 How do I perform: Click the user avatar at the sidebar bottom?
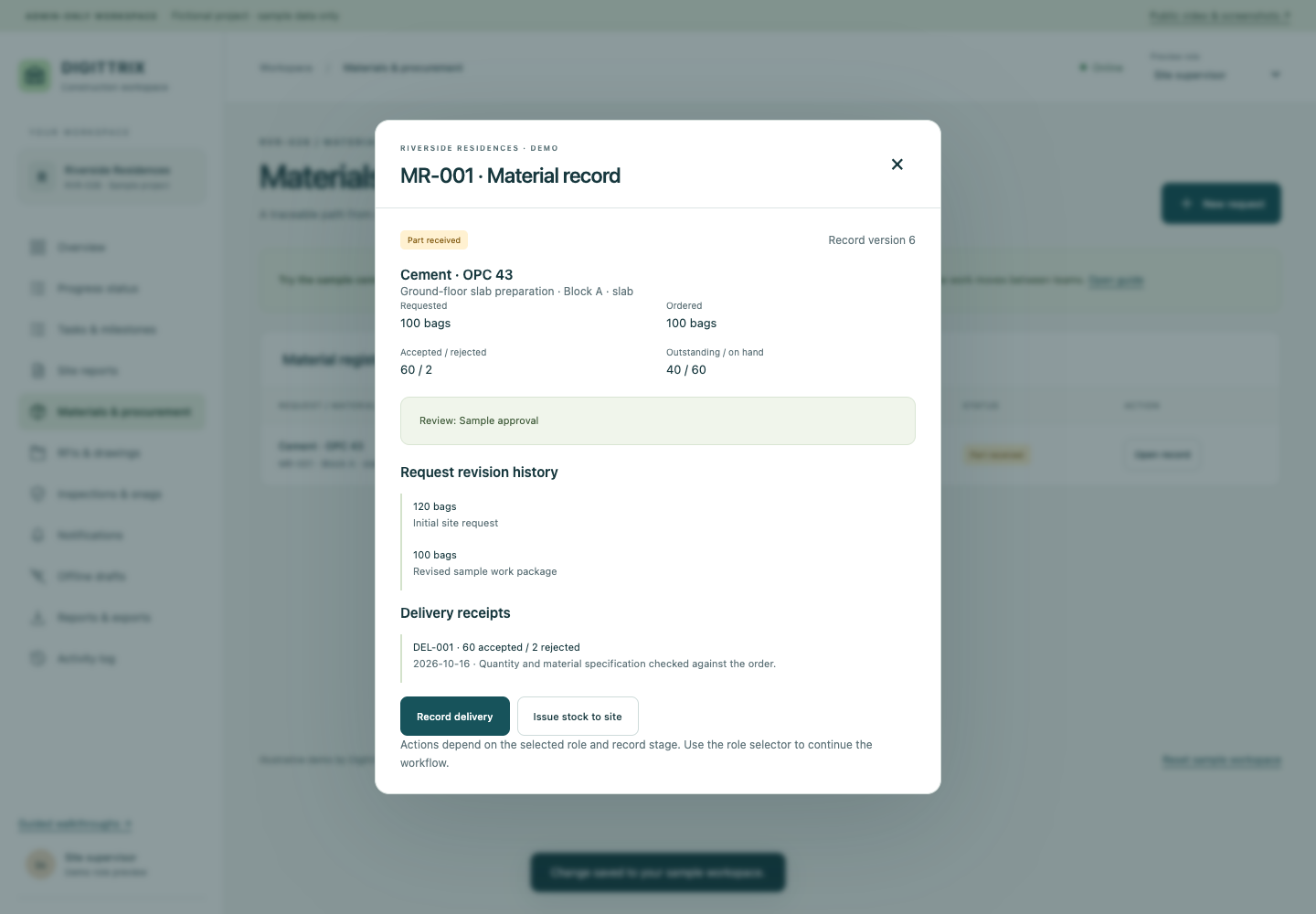pyautogui.click(x=40, y=864)
